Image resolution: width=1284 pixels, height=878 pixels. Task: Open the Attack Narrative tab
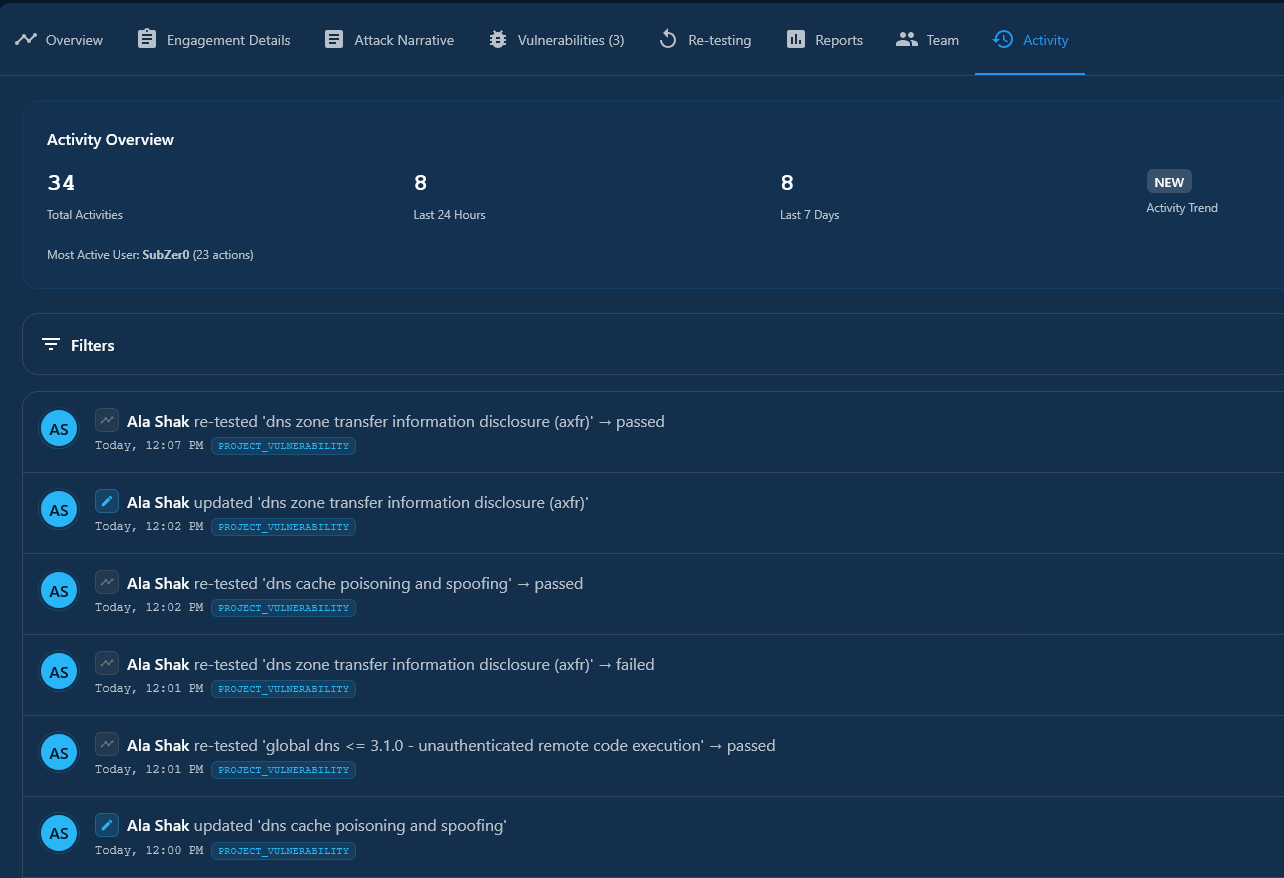389,40
